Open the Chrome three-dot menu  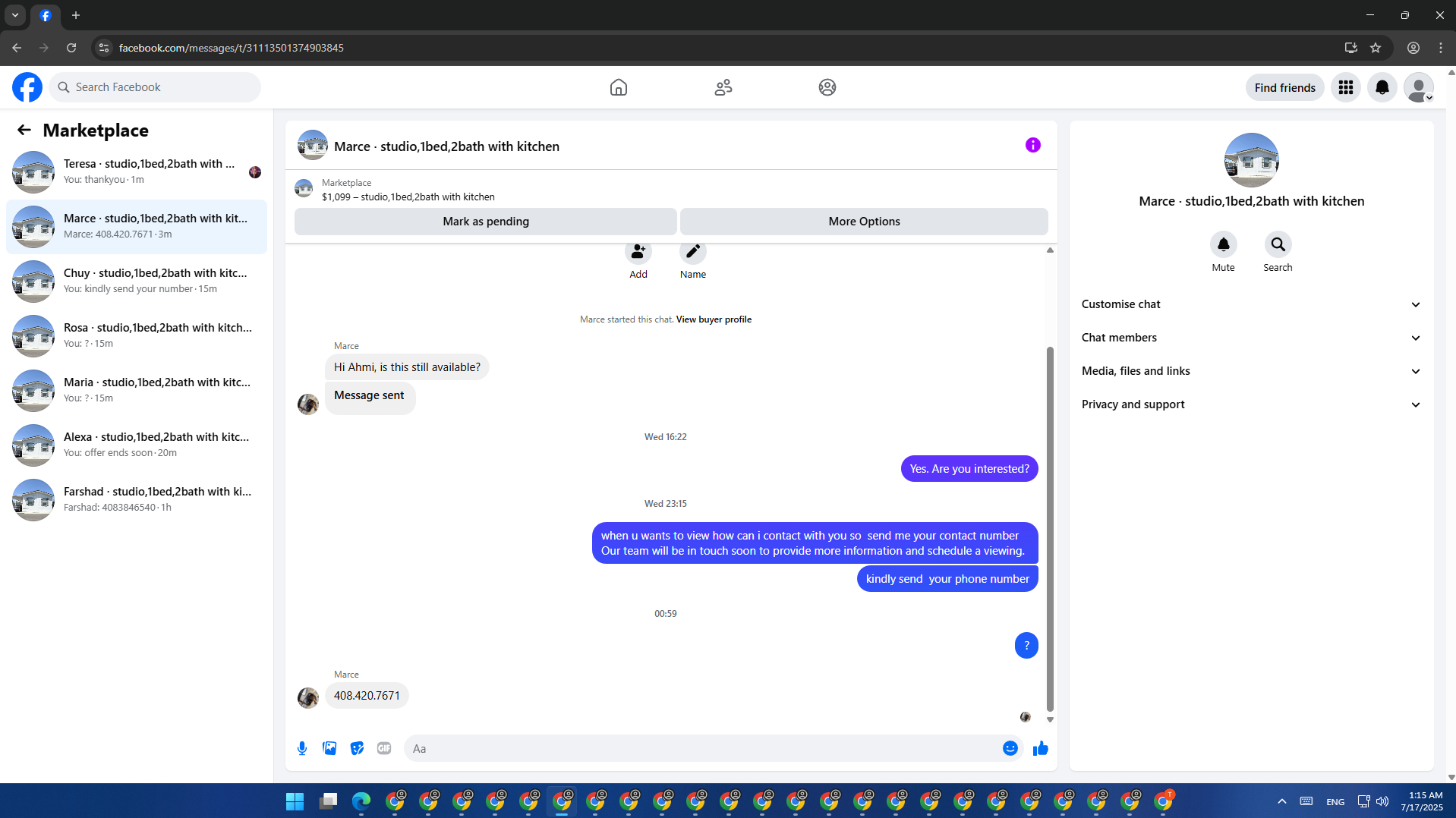click(x=1441, y=48)
